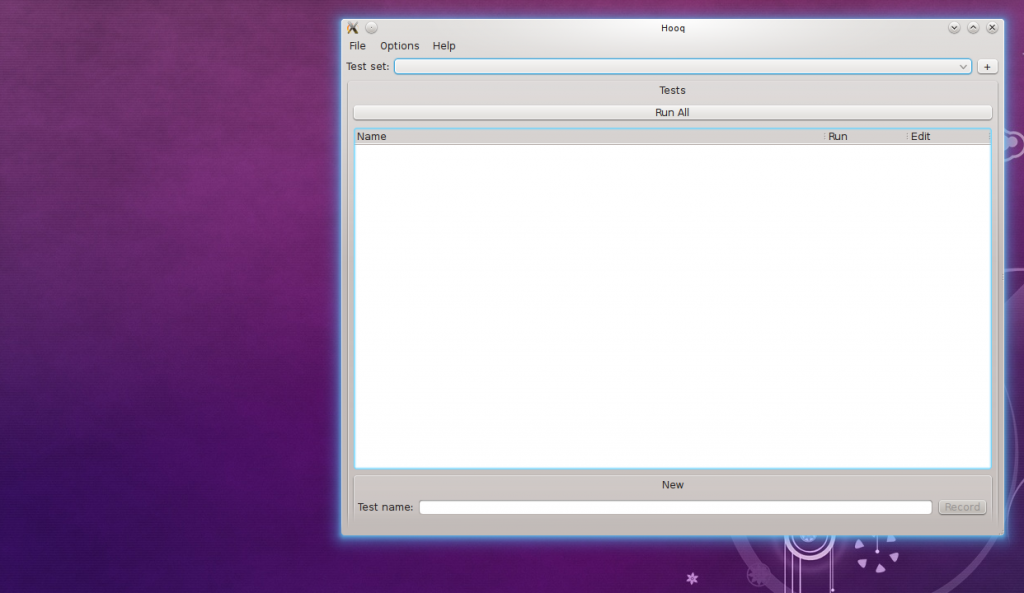Click the X11 window menu icon in title bar
Screen dimensions: 1024x593
coord(352,28)
